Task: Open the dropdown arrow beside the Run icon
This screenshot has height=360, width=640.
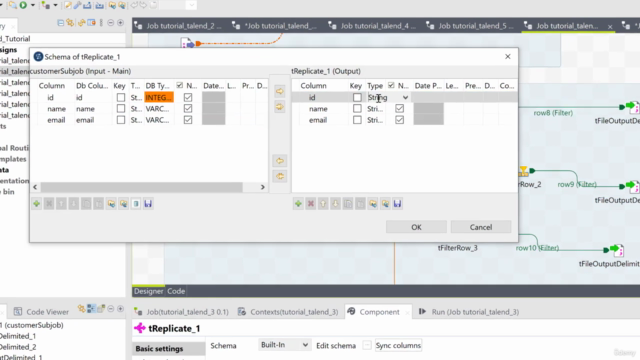Action: pos(33,5)
